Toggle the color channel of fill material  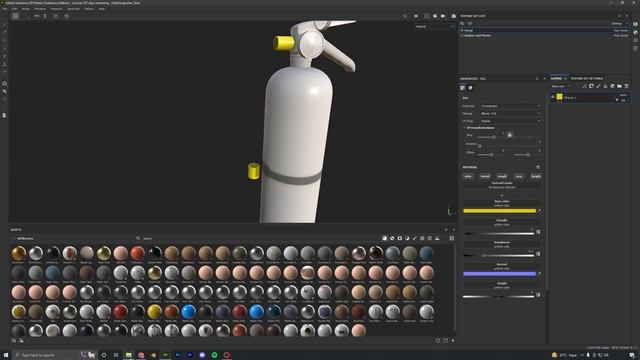(x=468, y=176)
